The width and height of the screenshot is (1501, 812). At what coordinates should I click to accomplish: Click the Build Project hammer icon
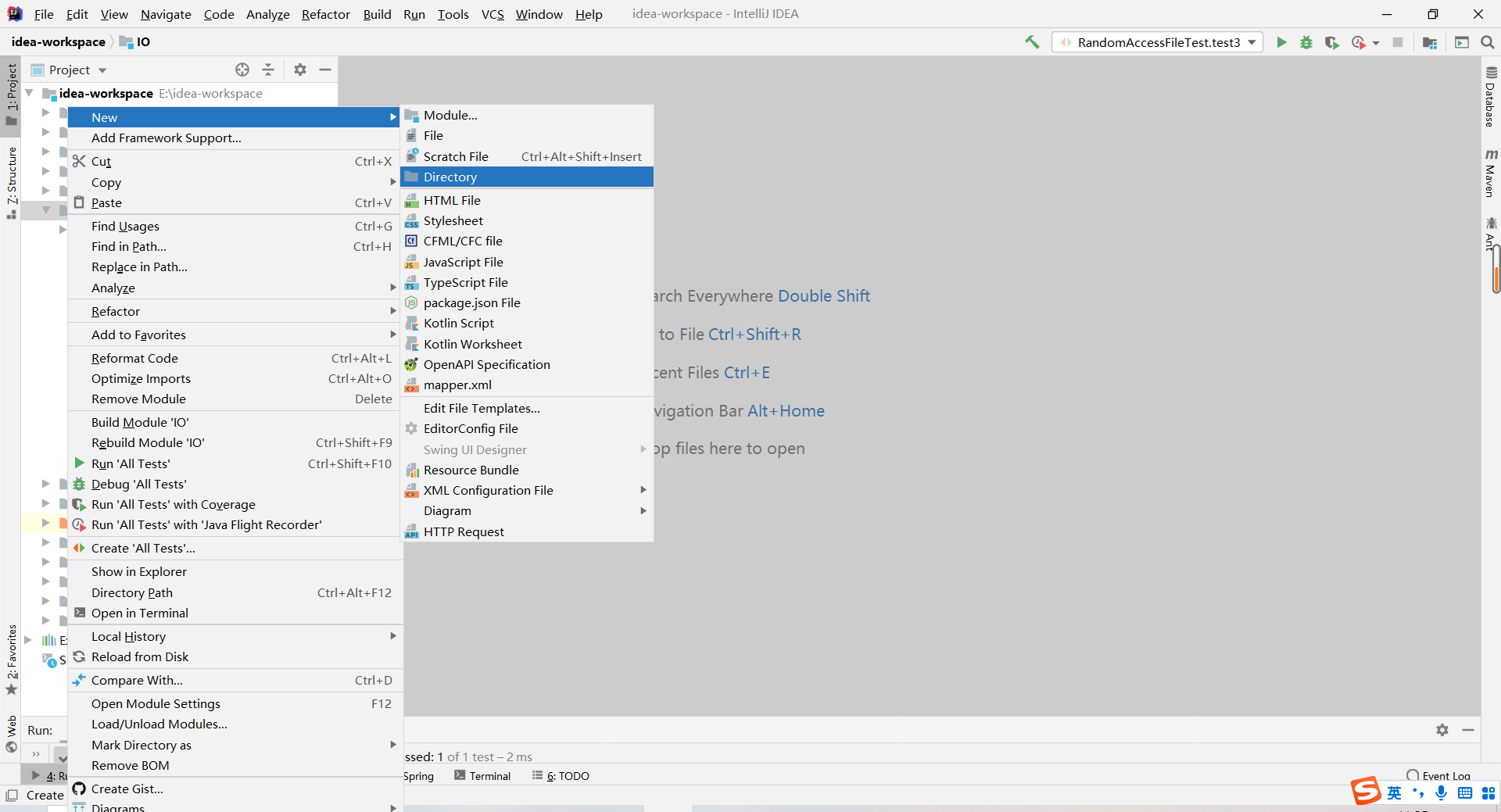pos(1032,42)
